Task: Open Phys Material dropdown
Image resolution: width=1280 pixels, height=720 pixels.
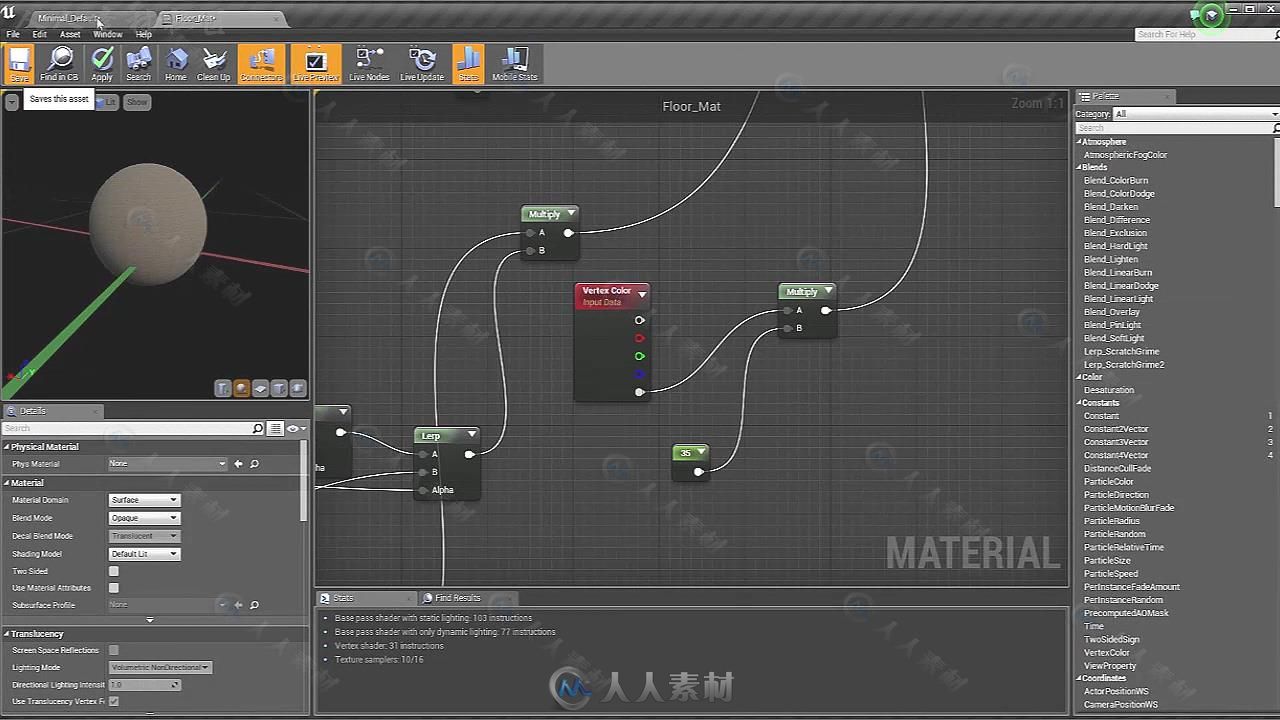Action: pos(168,464)
